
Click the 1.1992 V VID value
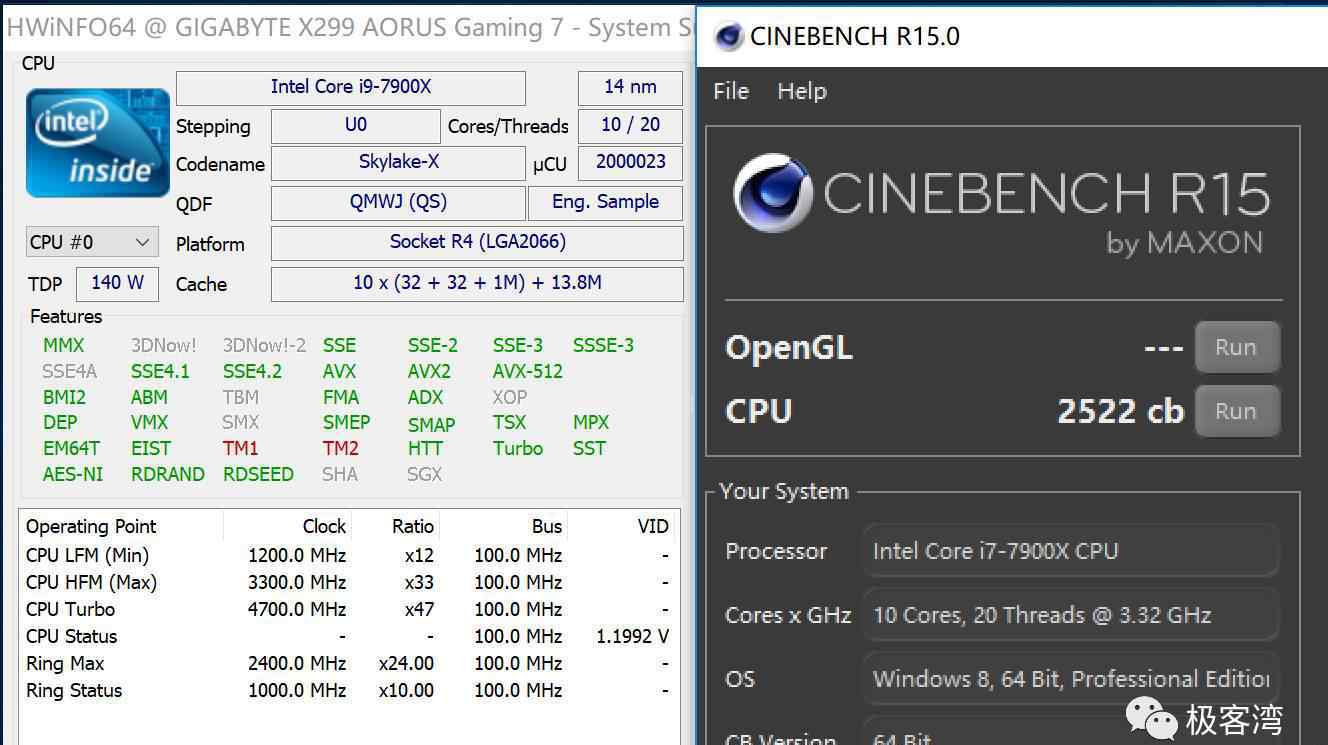pos(633,636)
